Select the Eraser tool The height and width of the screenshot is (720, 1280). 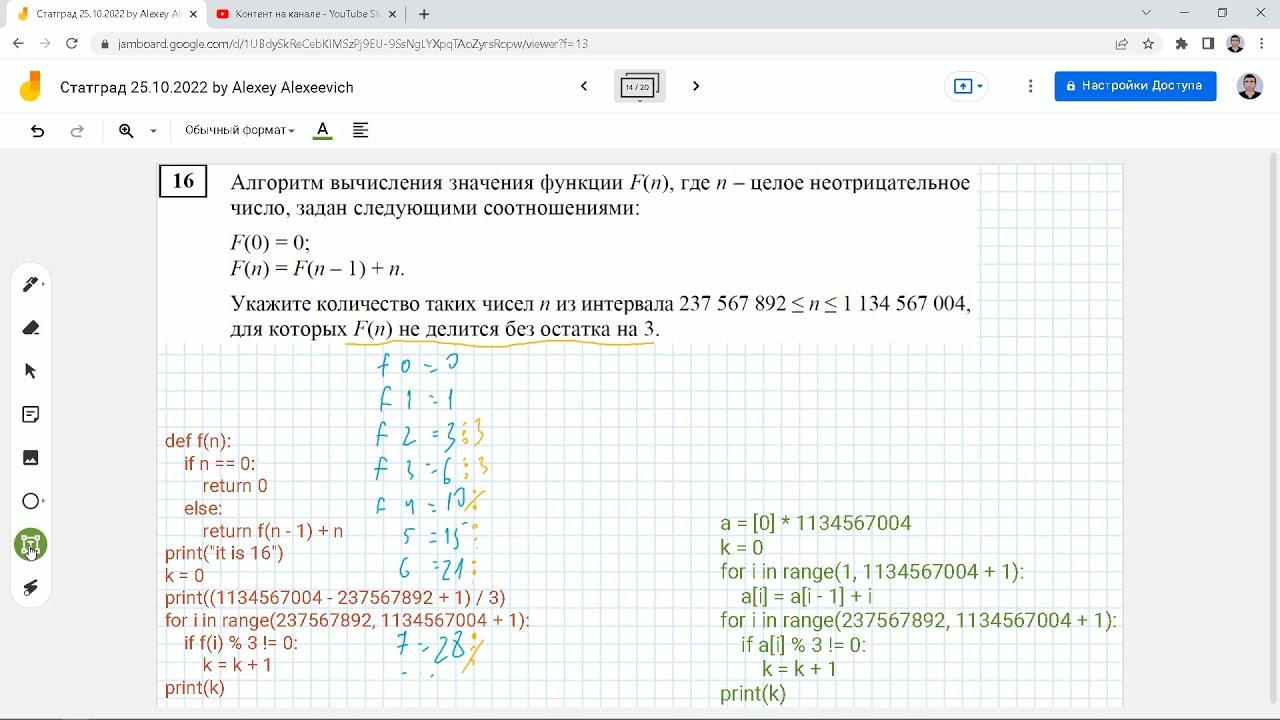click(31, 328)
